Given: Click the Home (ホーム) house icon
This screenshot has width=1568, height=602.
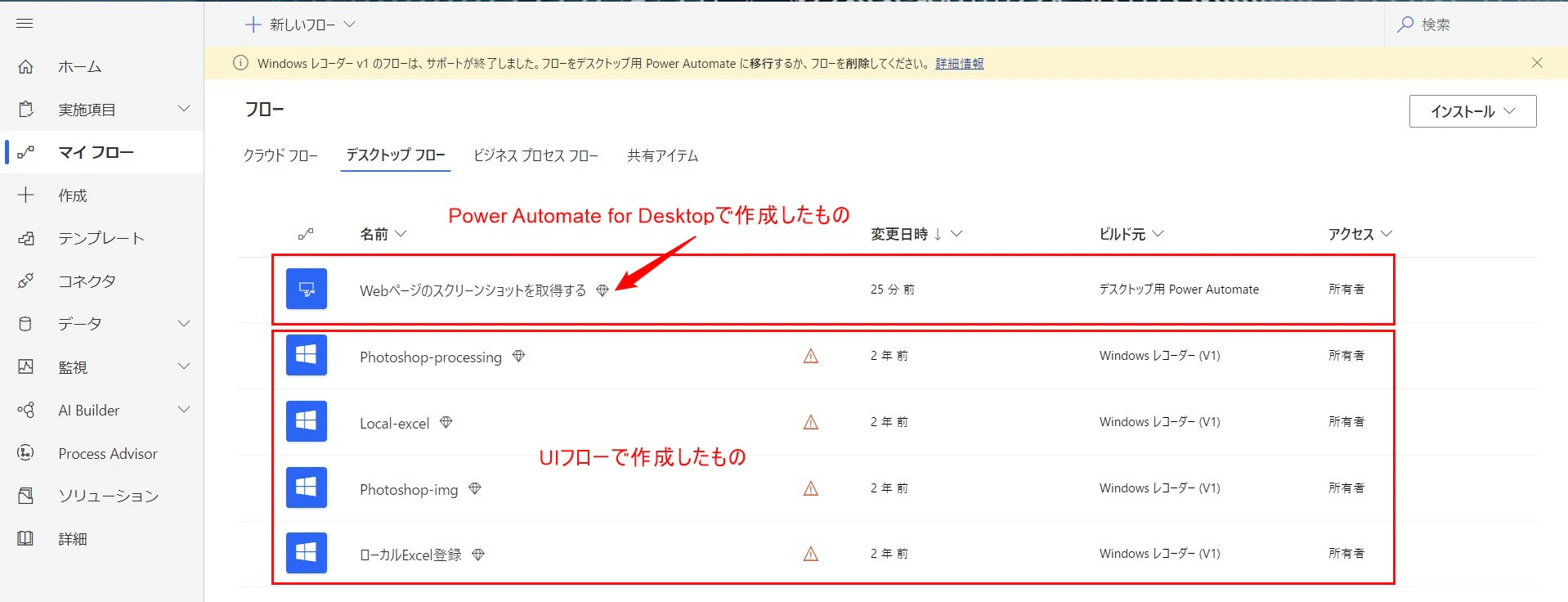Looking at the screenshot, I should pyautogui.click(x=25, y=66).
